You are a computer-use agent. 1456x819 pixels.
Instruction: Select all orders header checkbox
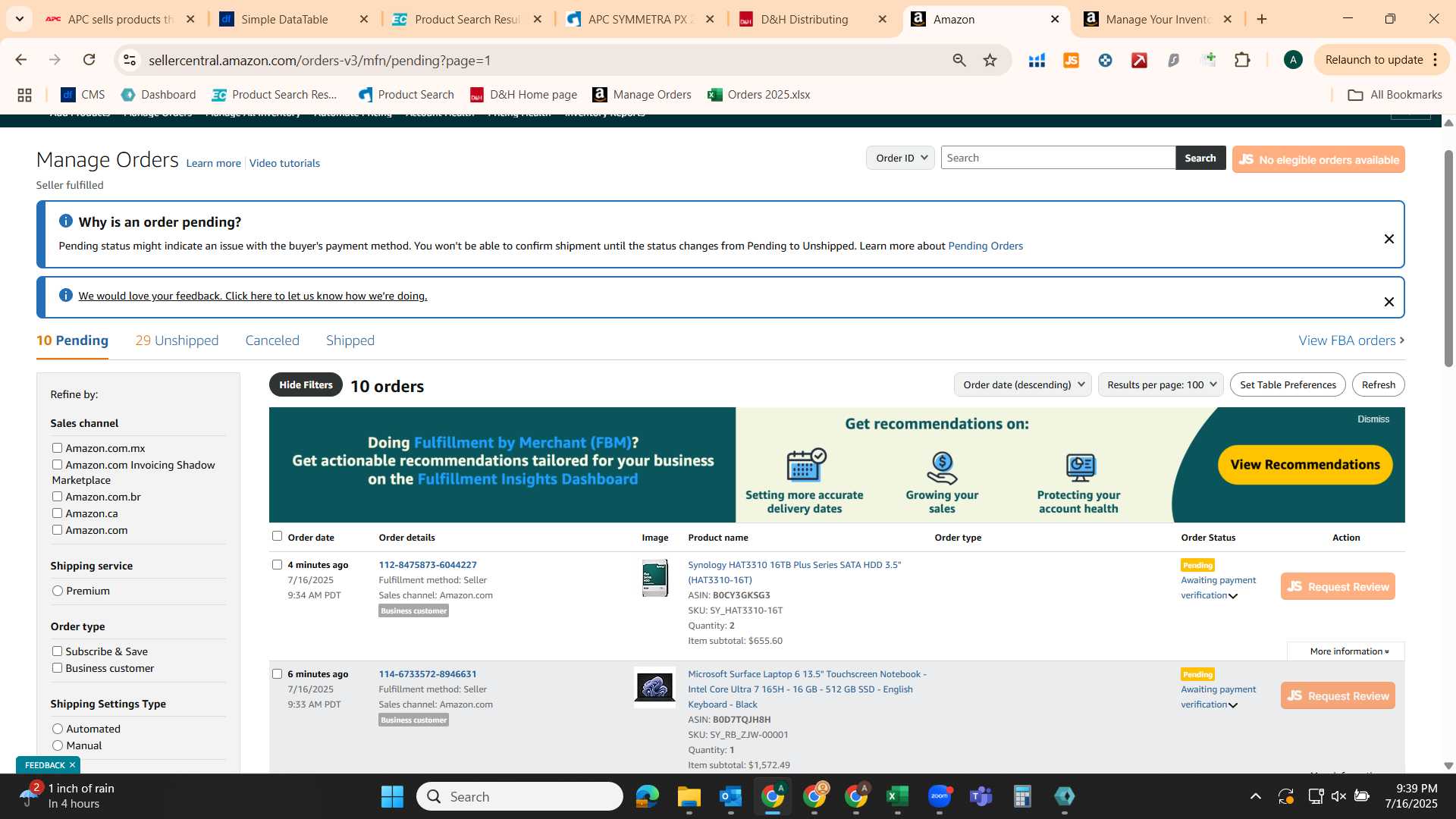(x=277, y=536)
